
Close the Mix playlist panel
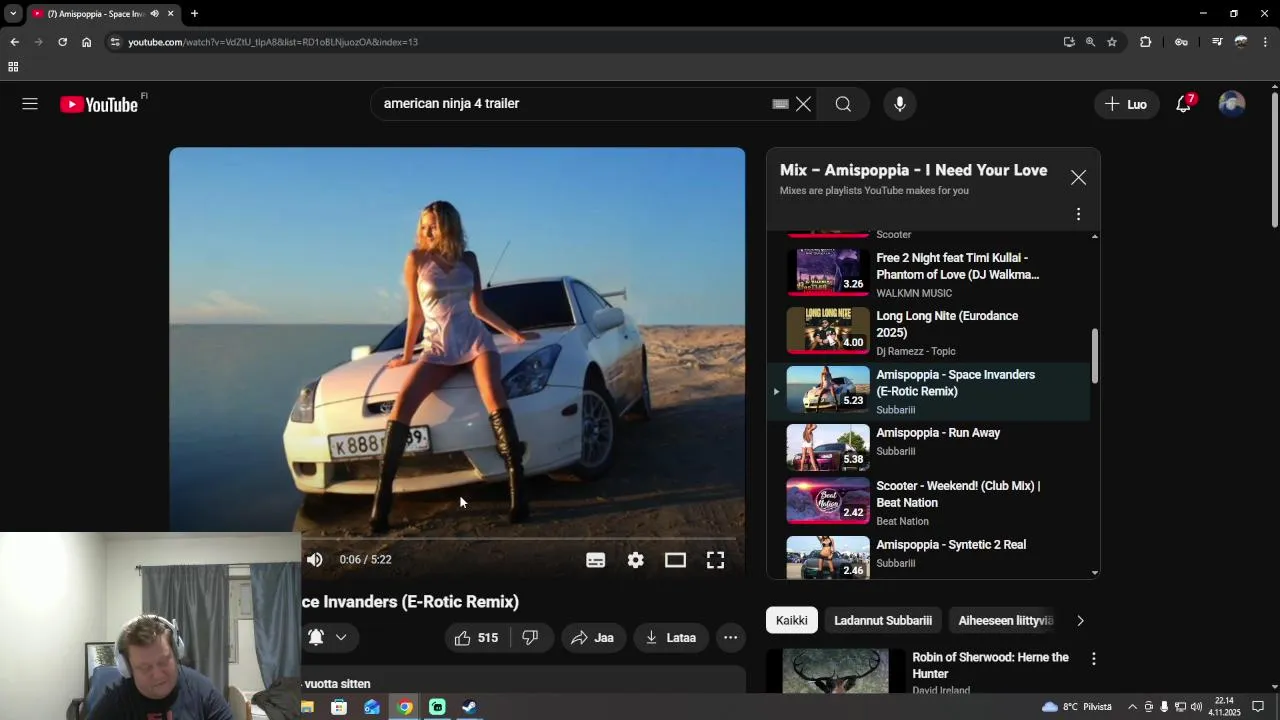[x=1078, y=177]
